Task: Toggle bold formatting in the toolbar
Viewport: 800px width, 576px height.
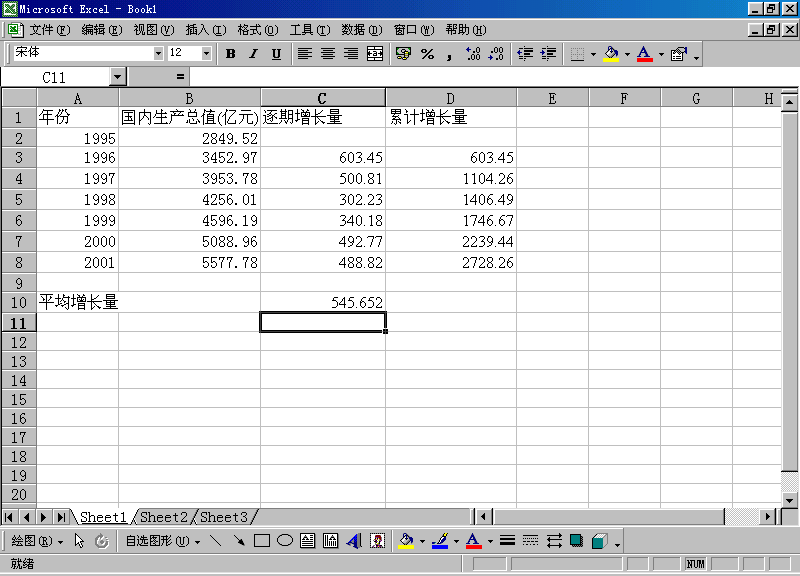Action: (231, 54)
